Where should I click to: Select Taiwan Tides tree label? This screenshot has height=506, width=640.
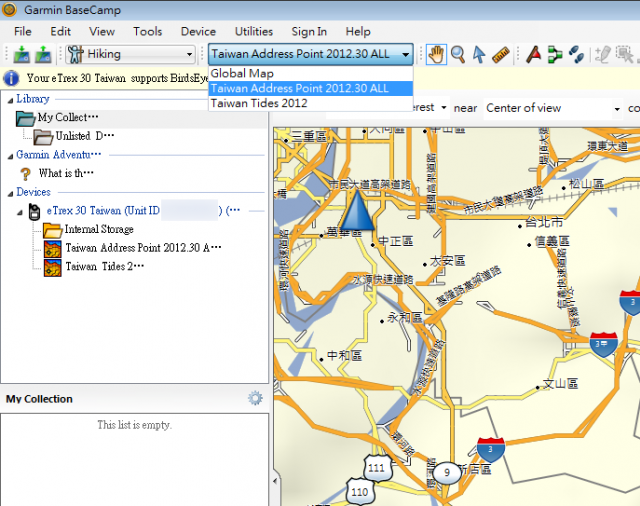point(104,266)
